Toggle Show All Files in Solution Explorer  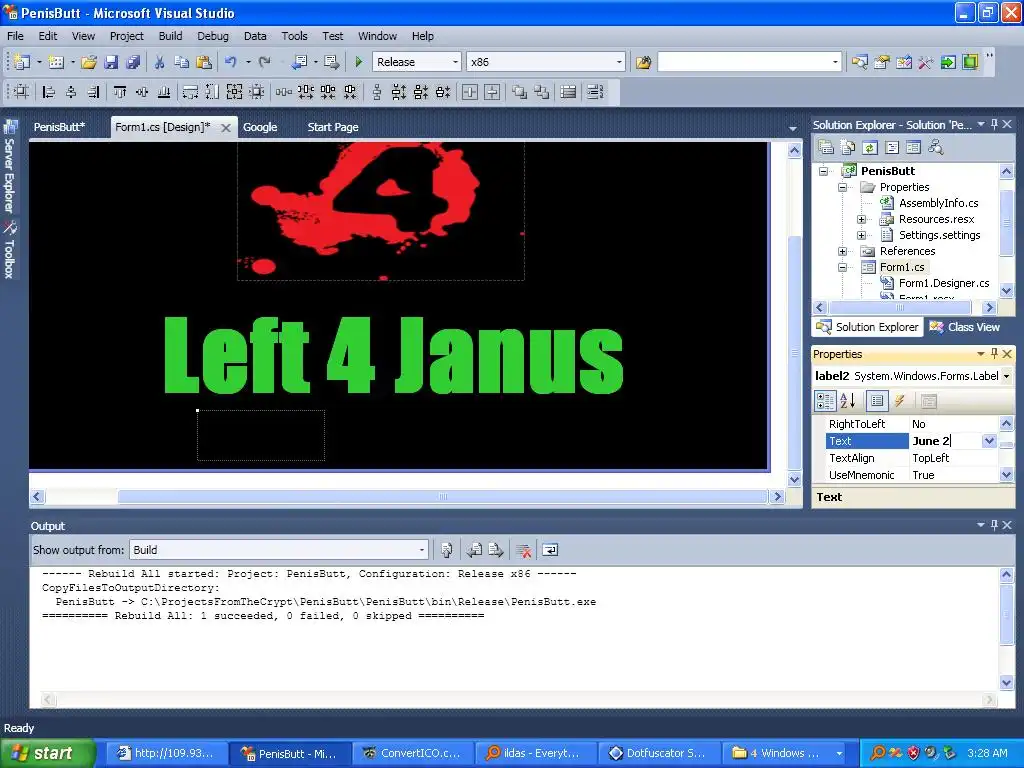pyautogui.click(x=847, y=148)
